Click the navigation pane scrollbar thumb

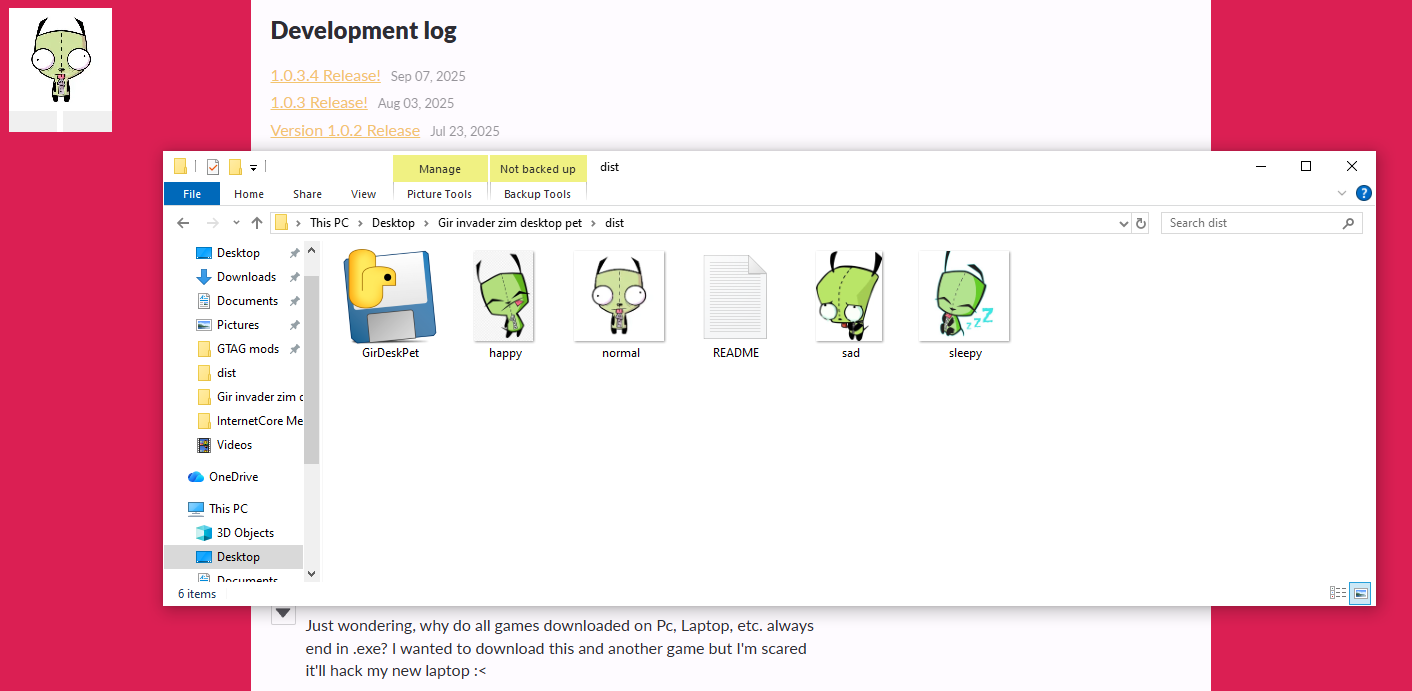311,368
